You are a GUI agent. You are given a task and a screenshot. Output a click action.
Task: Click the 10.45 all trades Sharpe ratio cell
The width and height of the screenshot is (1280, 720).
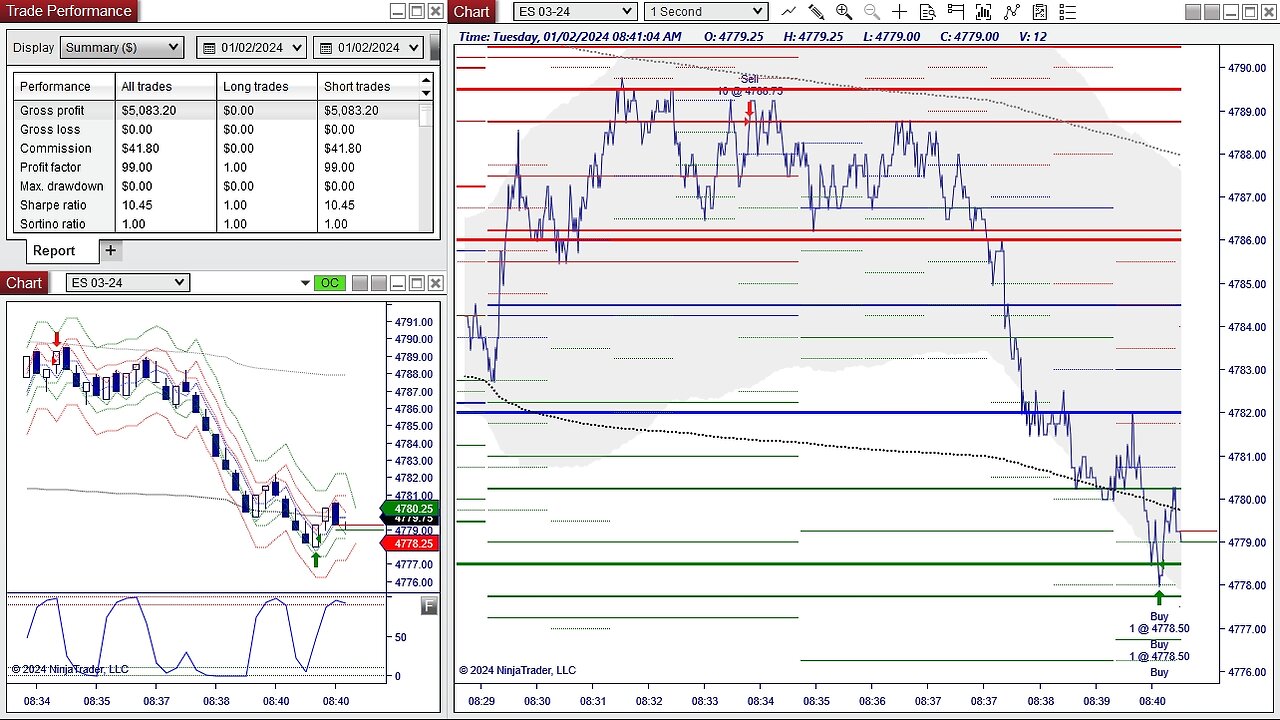137,206
